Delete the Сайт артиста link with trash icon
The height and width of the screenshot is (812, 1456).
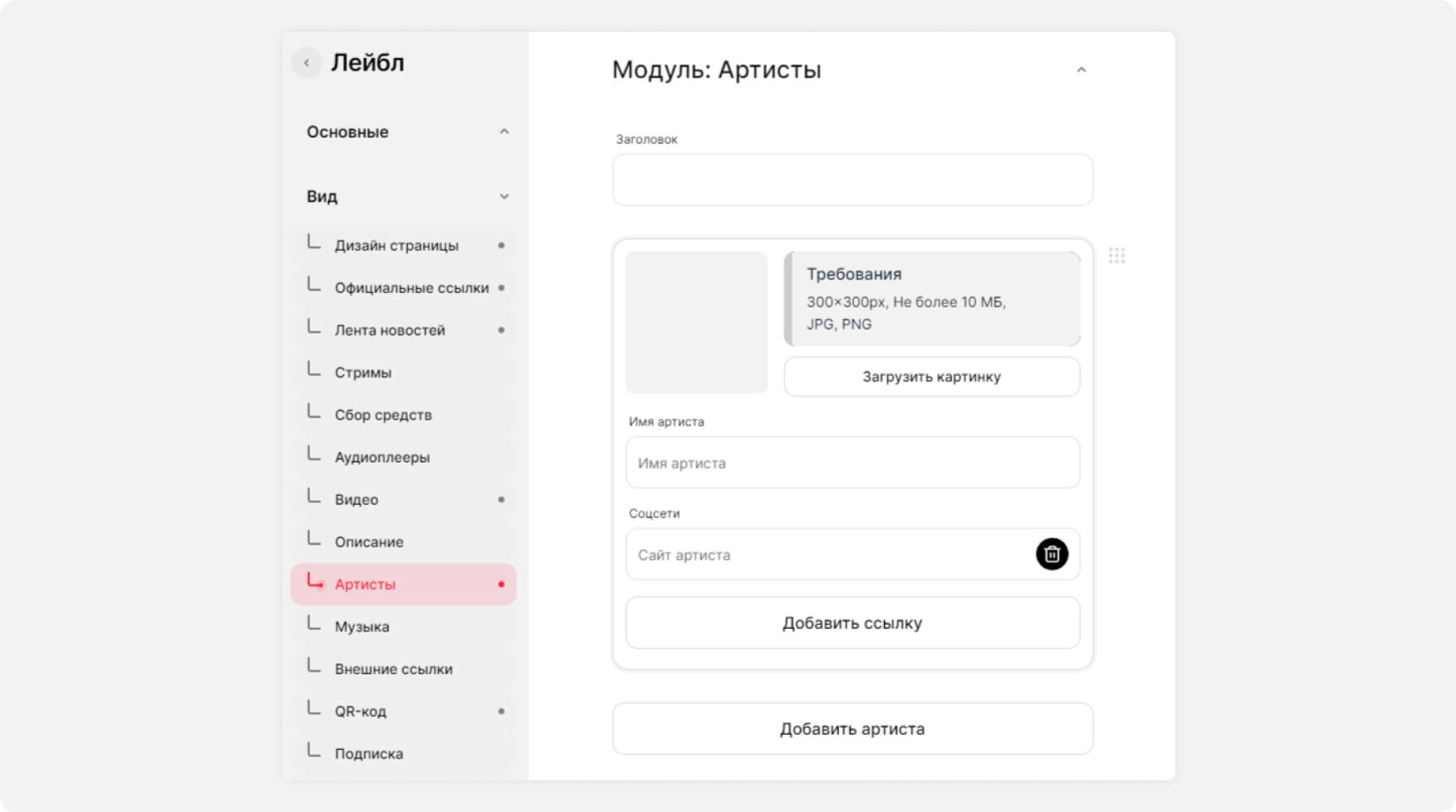pos(1051,554)
